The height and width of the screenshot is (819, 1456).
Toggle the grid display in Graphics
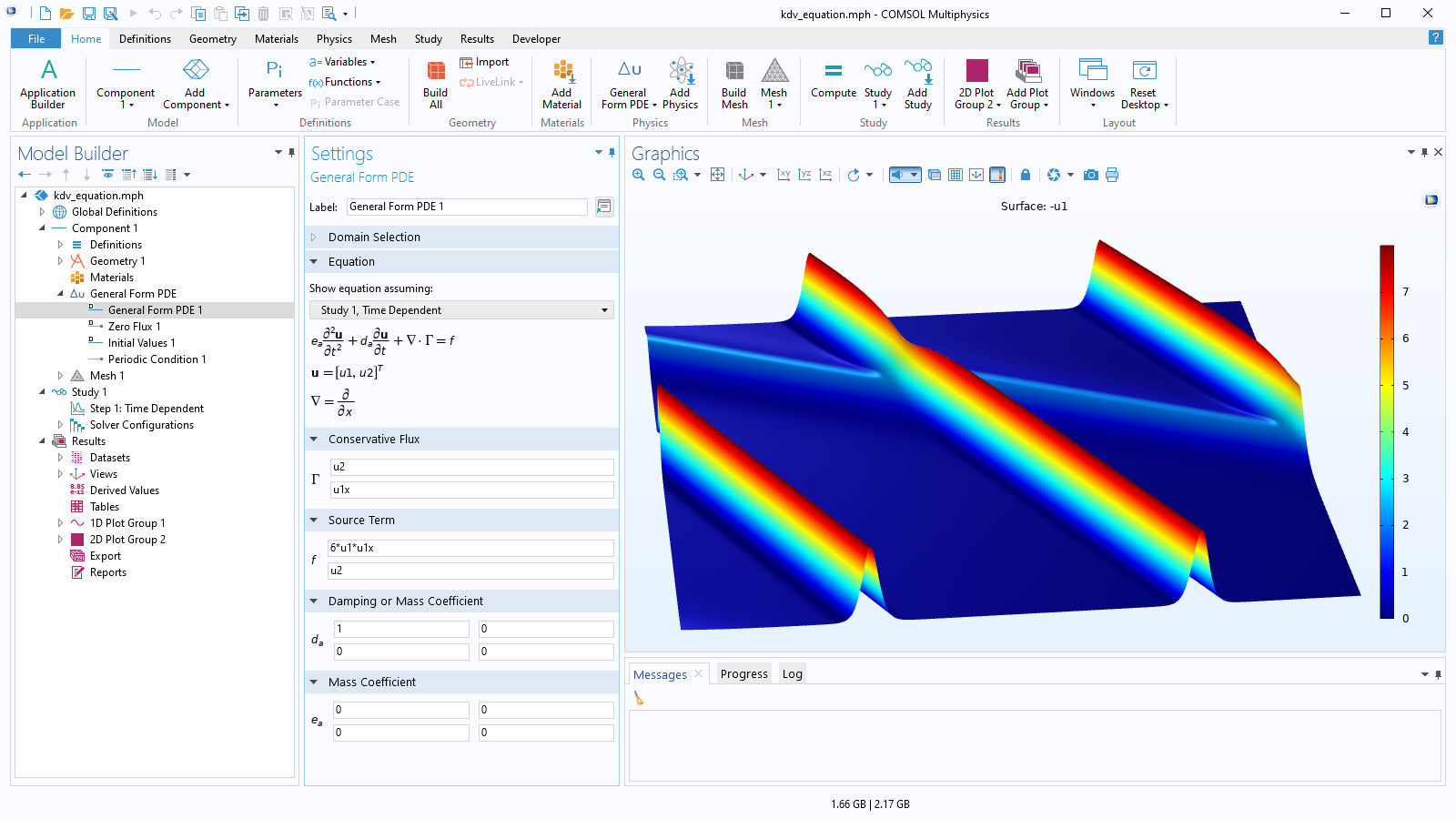(x=955, y=175)
